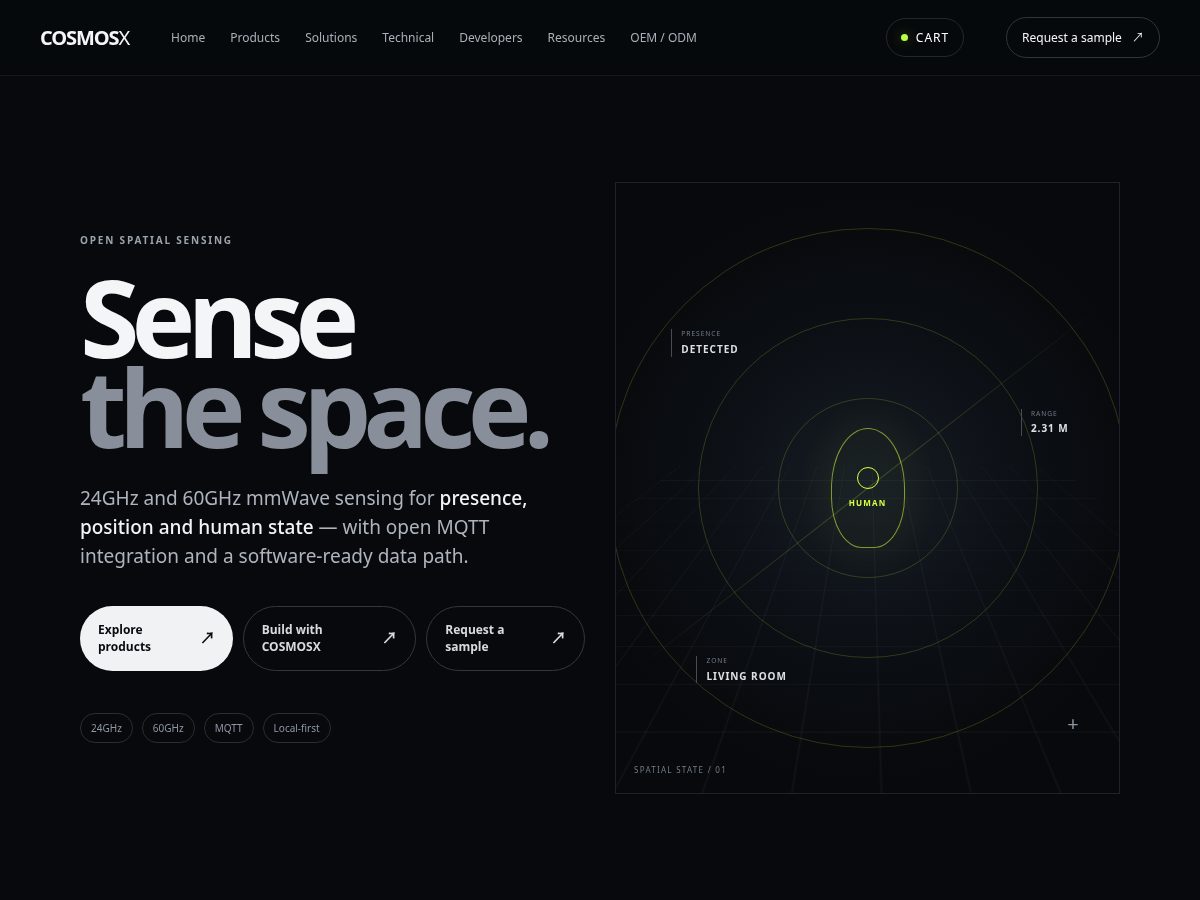Click arrow icon in header Request a sample
1200x900 pixels.
(1137, 37)
